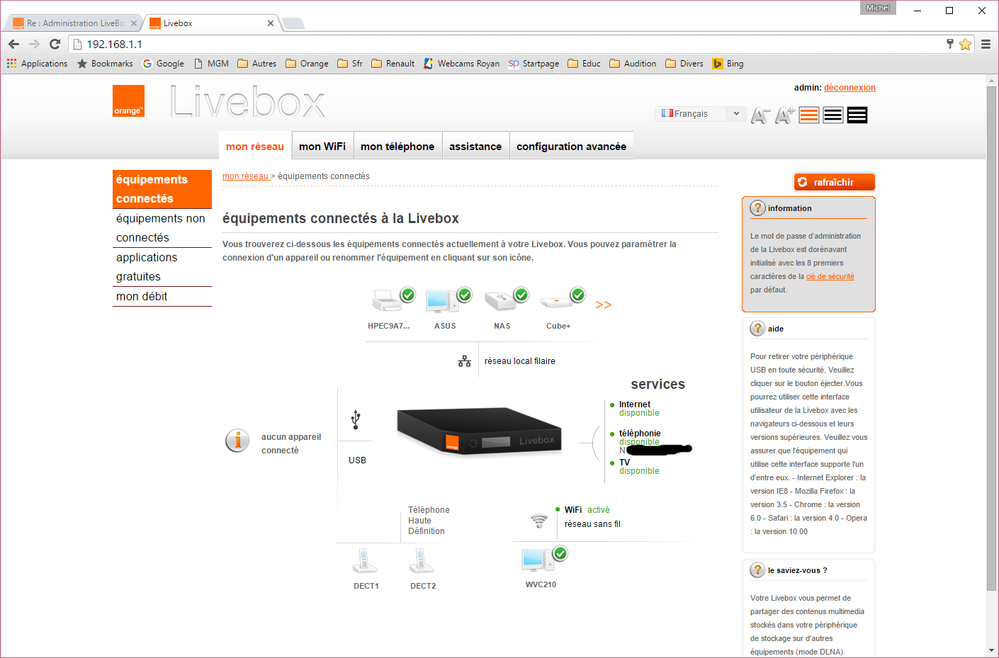Show more wired devices with the >> arrow
Viewport: 999px width, 658px height.
pyautogui.click(x=603, y=305)
